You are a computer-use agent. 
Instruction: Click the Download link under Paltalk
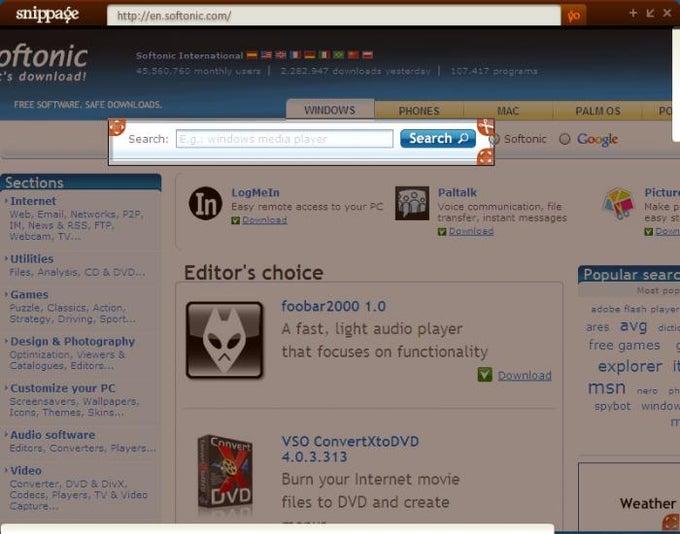point(471,232)
